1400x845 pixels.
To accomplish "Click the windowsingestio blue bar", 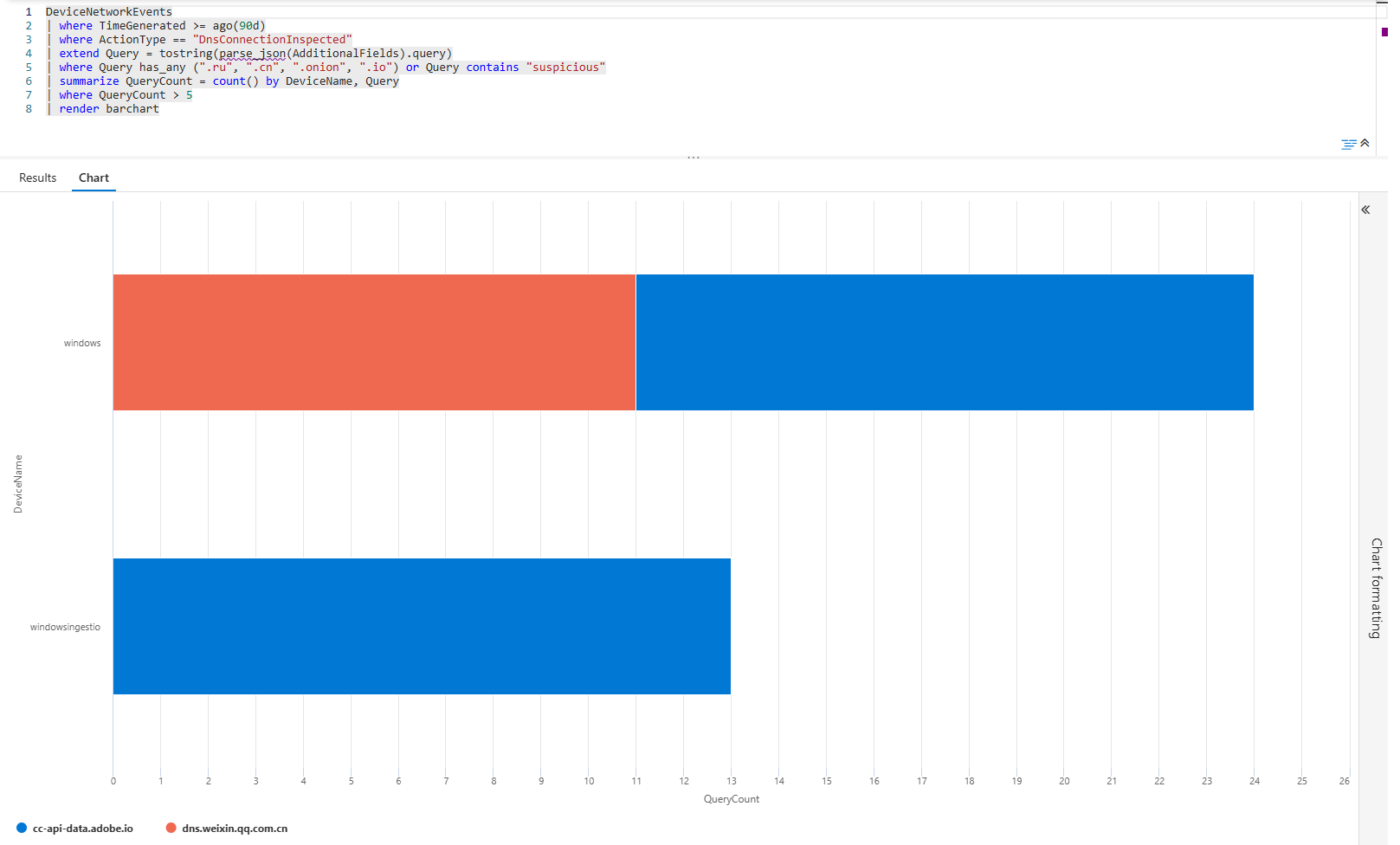I will tap(422, 626).
